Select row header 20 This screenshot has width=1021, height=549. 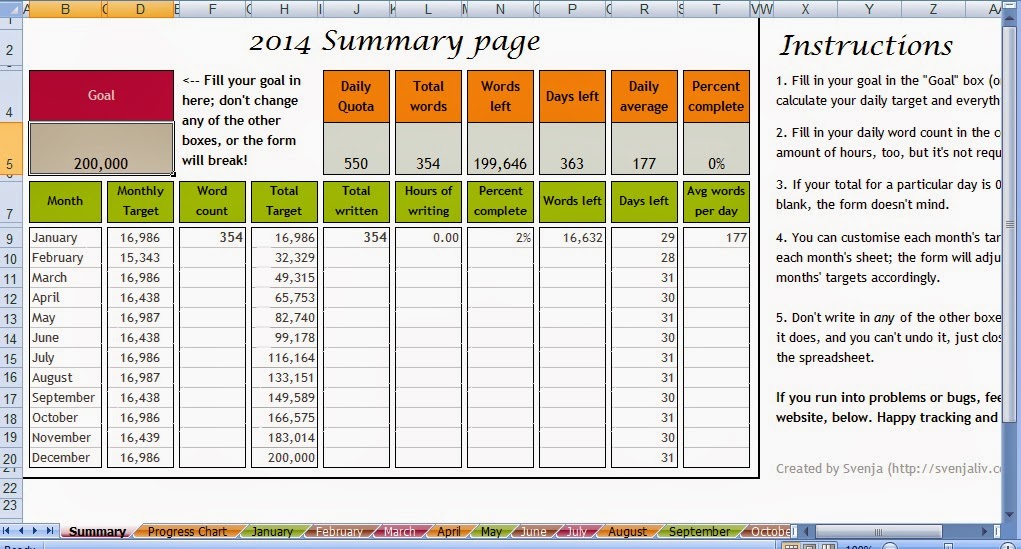pyautogui.click(x=10, y=458)
